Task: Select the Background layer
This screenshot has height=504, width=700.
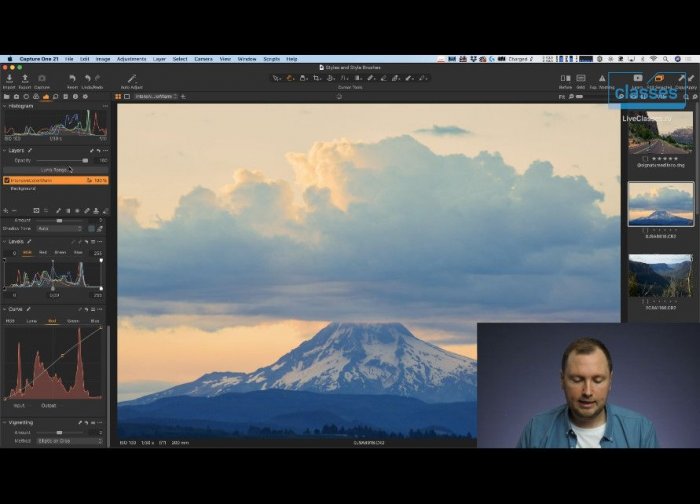Action: coord(23,188)
